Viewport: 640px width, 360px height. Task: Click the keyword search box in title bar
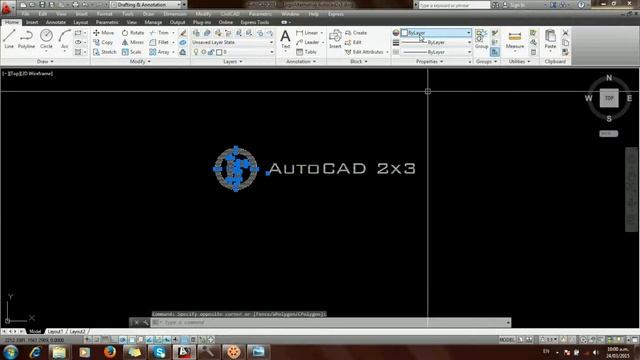click(454, 5)
